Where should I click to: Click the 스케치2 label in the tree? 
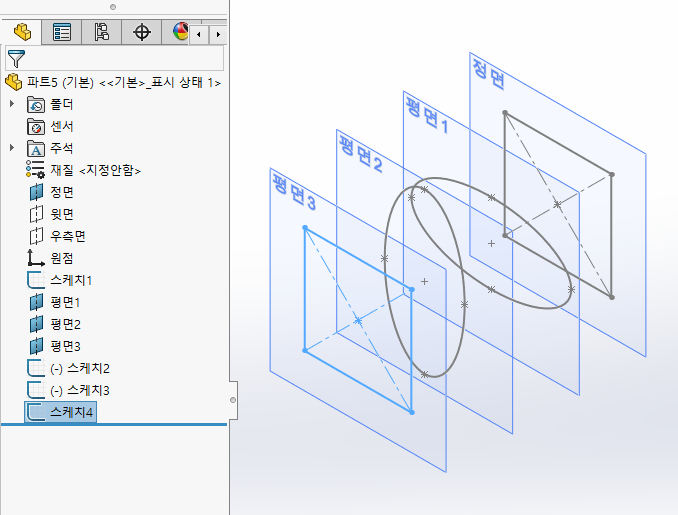[89, 369]
